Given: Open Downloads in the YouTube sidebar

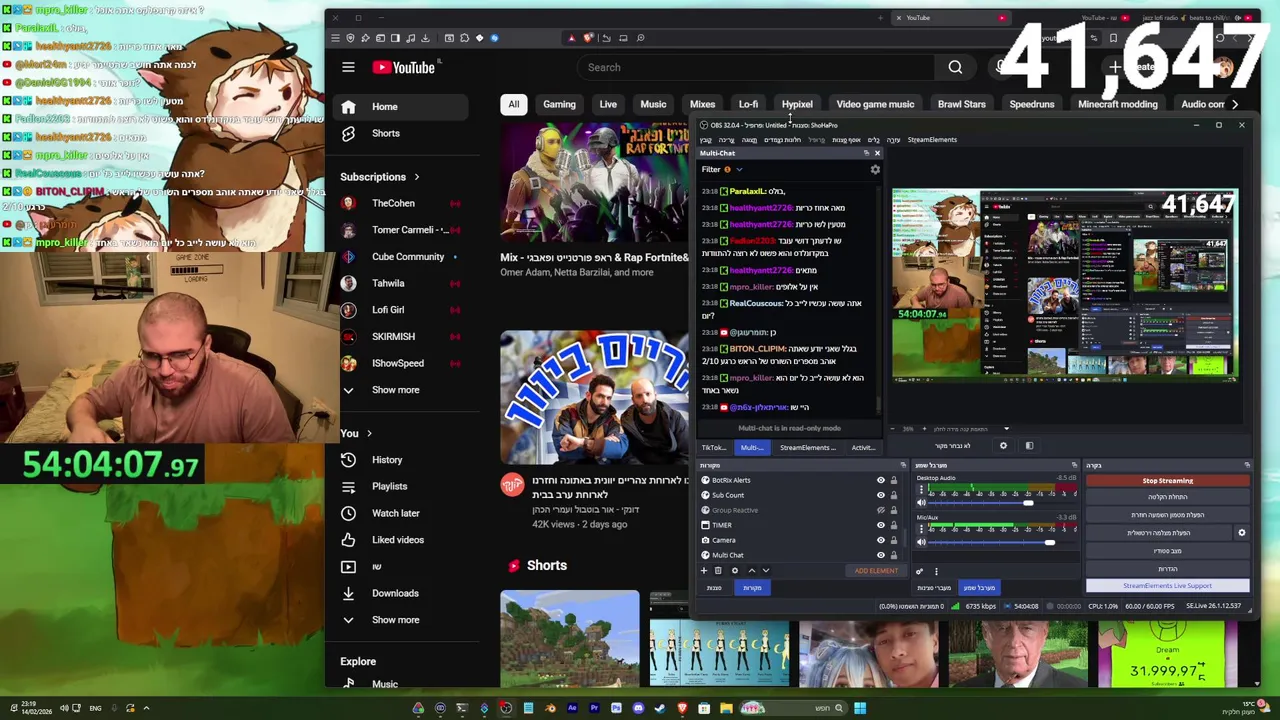Looking at the screenshot, I should (395, 593).
